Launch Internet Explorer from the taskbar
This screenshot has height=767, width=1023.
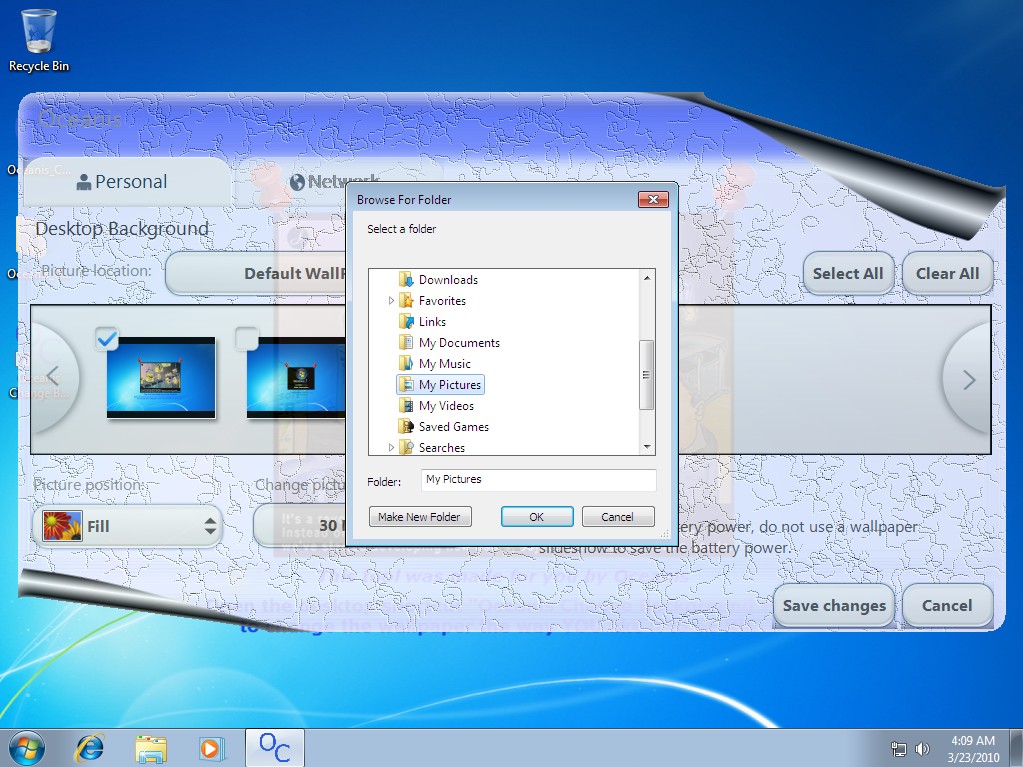click(x=89, y=748)
